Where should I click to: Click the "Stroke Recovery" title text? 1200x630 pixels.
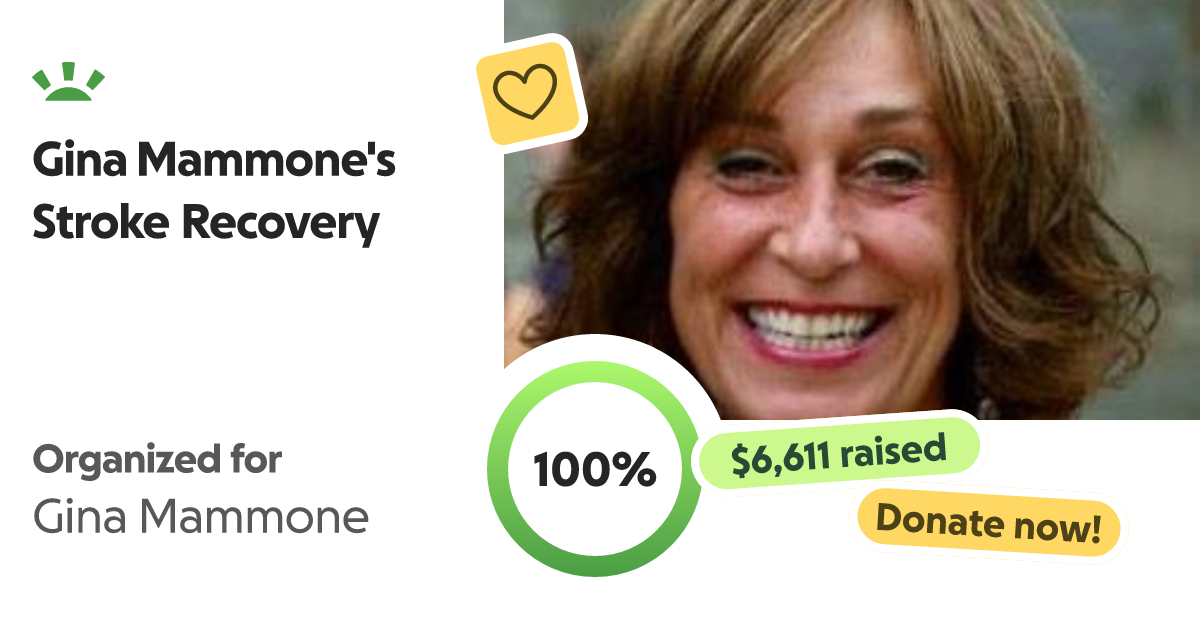click(x=206, y=223)
